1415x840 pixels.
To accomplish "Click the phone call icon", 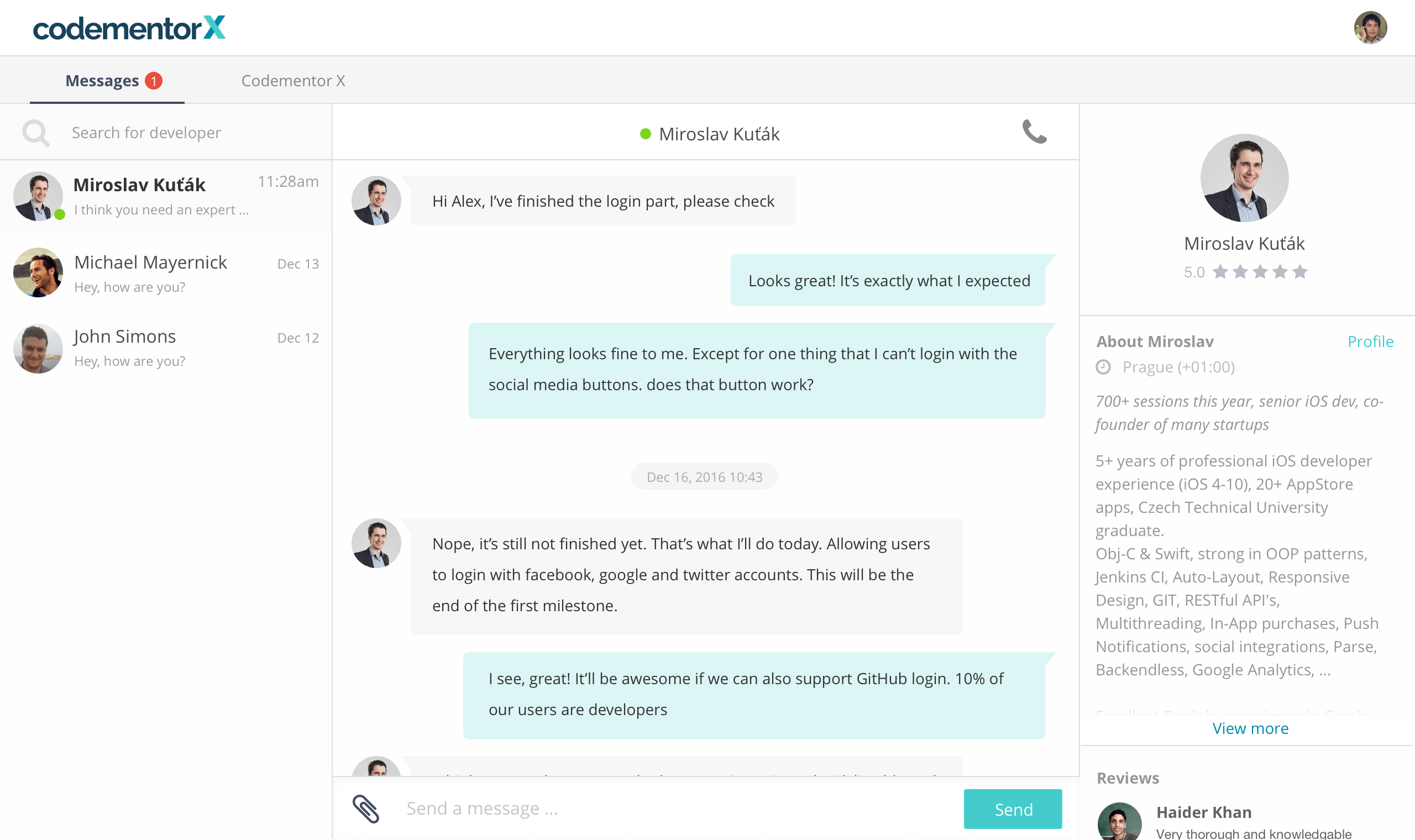I will (x=1034, y=133).
